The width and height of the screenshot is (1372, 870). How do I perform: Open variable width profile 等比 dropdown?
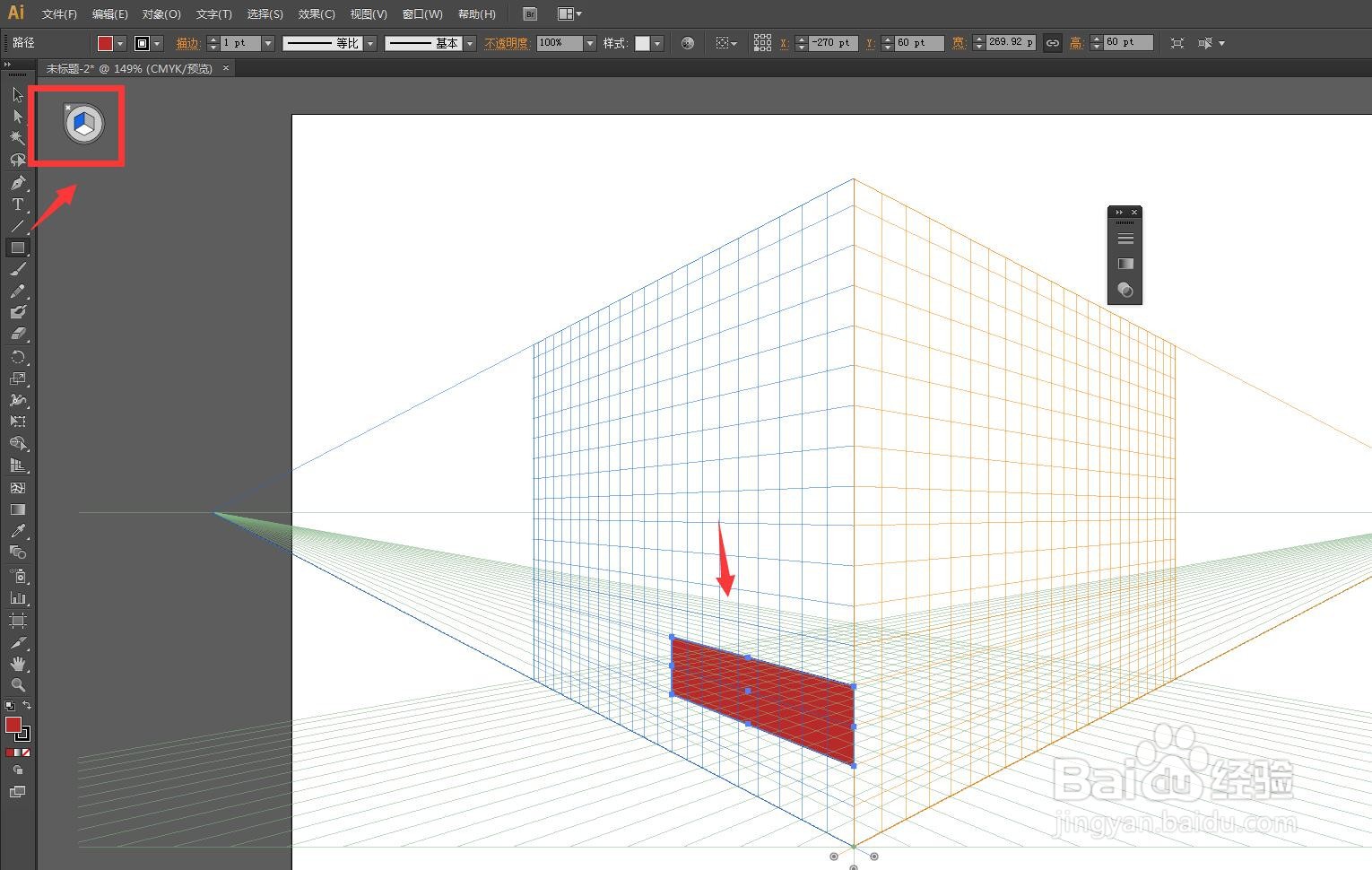pyautogui.click(x=370, y=43)
